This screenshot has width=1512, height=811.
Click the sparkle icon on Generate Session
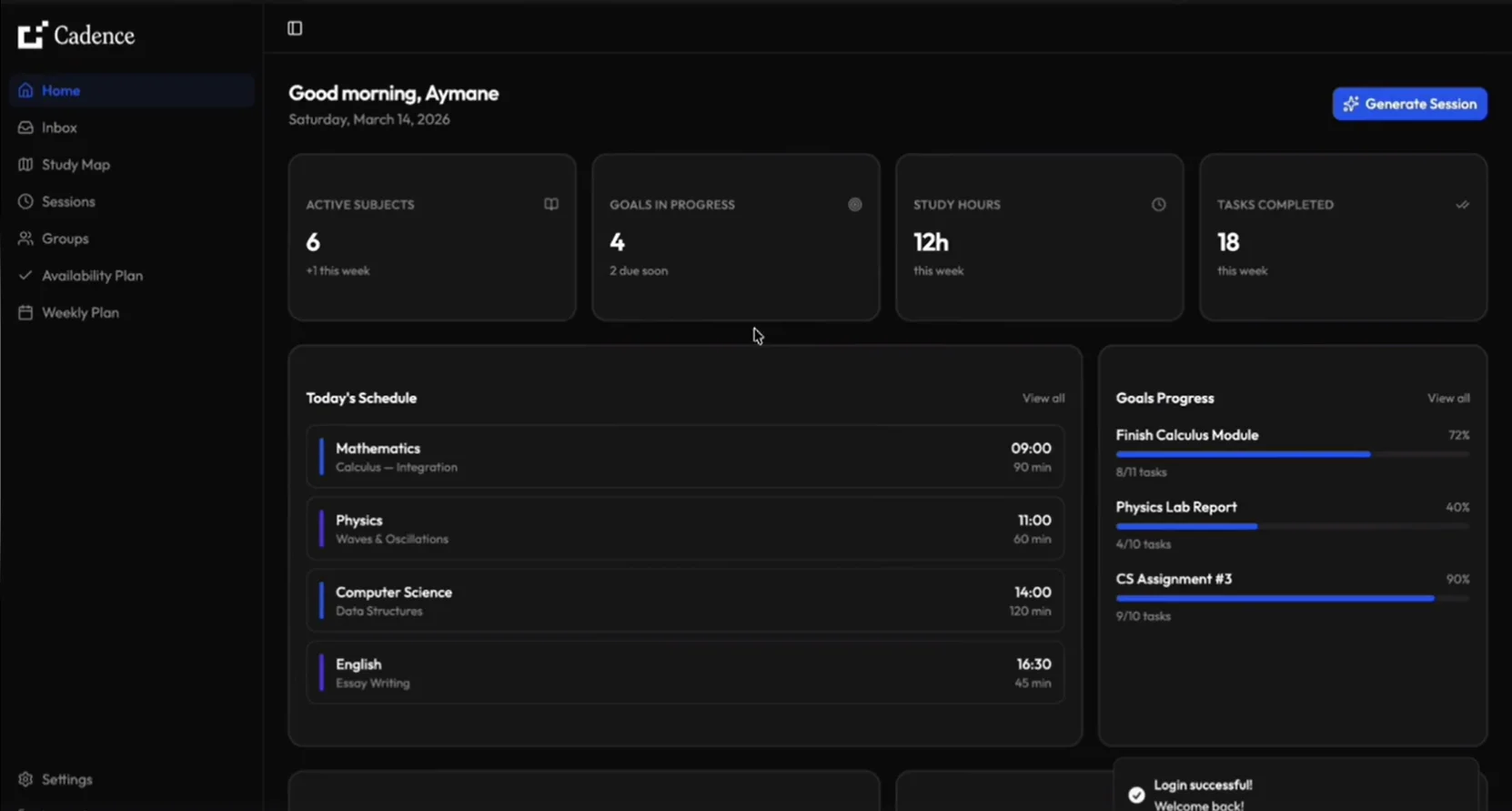tap(1351, 104)
